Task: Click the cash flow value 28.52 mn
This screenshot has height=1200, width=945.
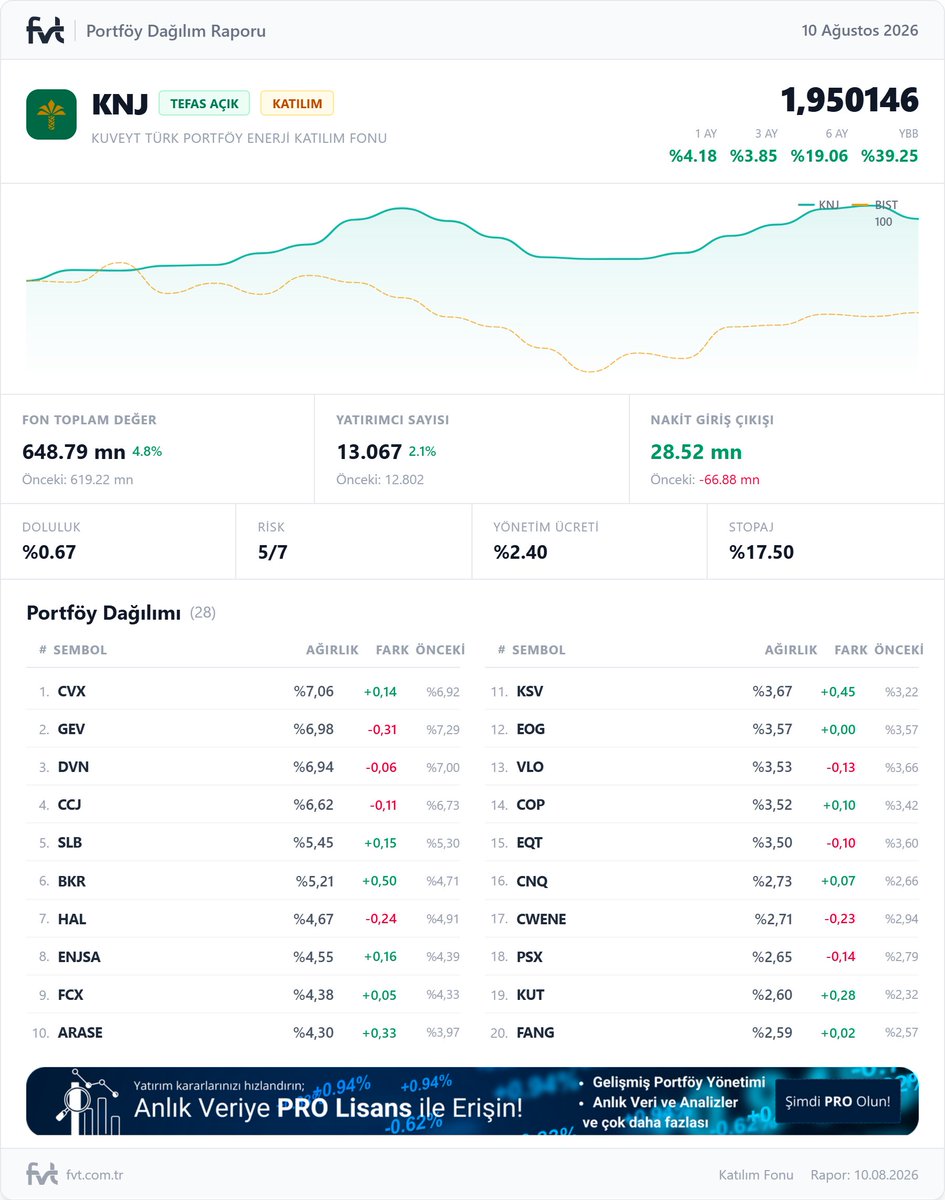Action: [x=696, y=452]
